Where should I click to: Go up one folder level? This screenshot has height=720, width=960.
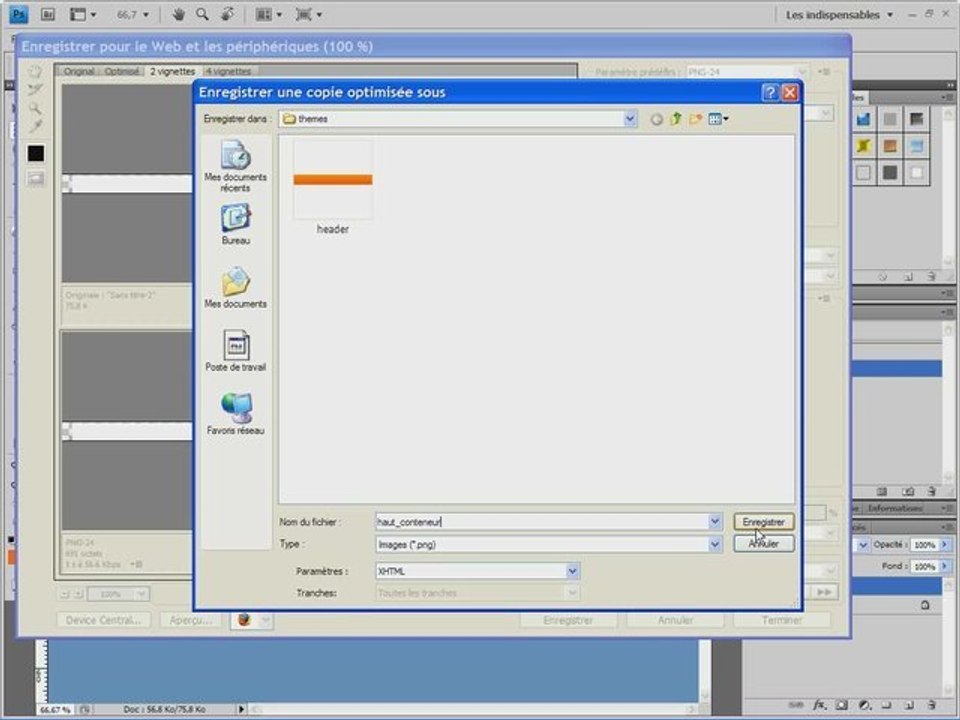pyautogui.click(x=676, y=119)
